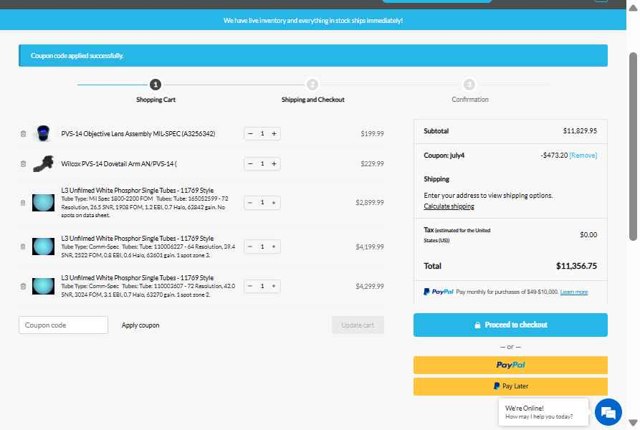Viewport: 640px width, 430px height.
Task: Open the live chat bubble icon
Action: click(608, 412)
